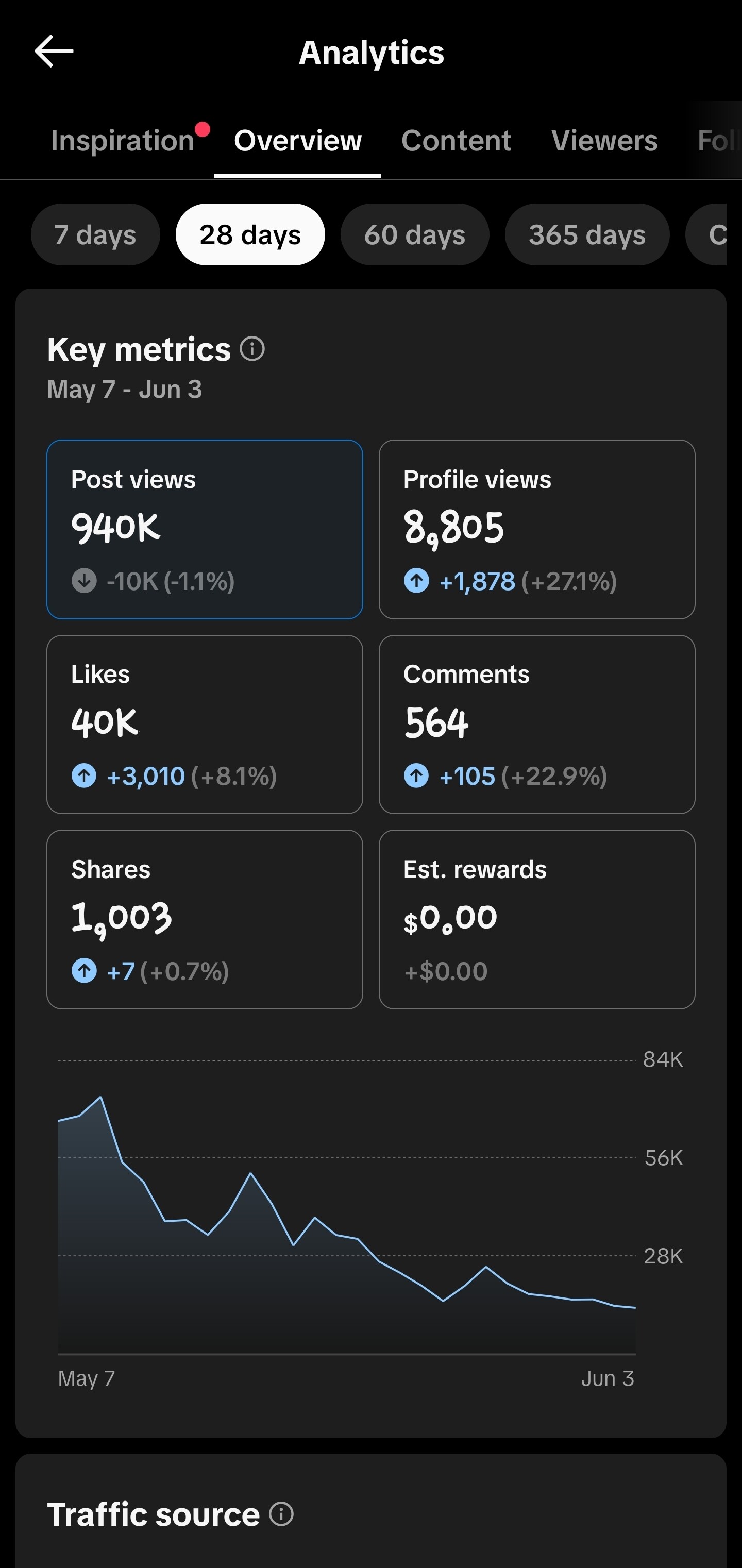Tap the Shares increase arrow icon
The height and width of the screenshot is (1568, 742).
(84, 971)
